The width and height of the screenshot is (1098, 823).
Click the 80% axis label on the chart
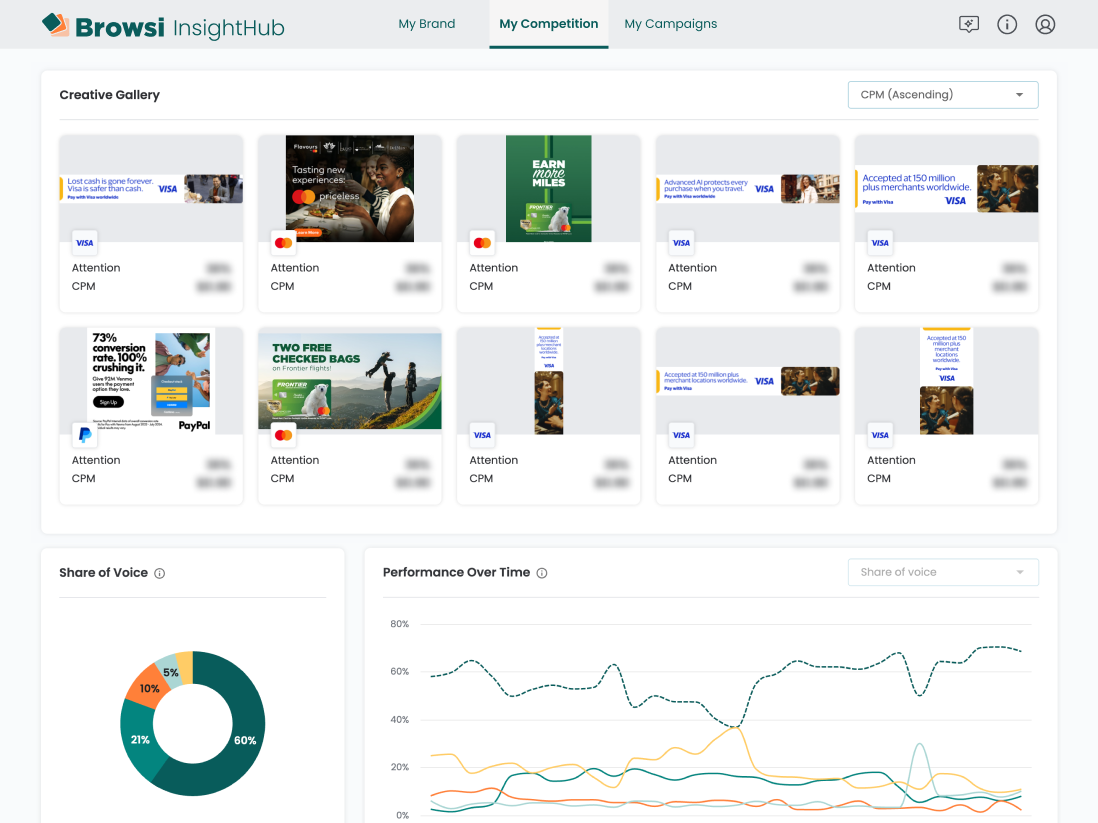click(x=399, y=624)
